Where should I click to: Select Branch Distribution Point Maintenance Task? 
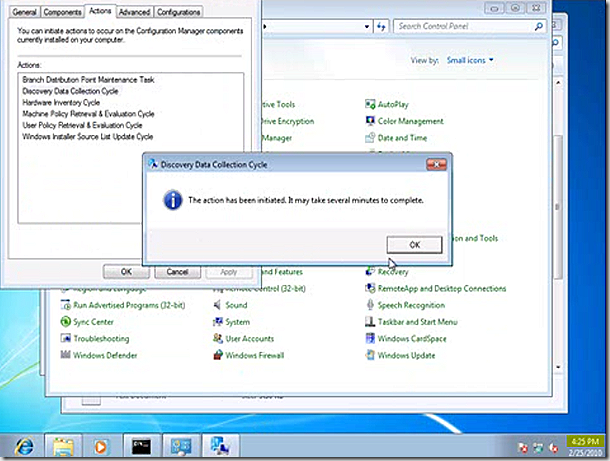[x=88, y=80]
